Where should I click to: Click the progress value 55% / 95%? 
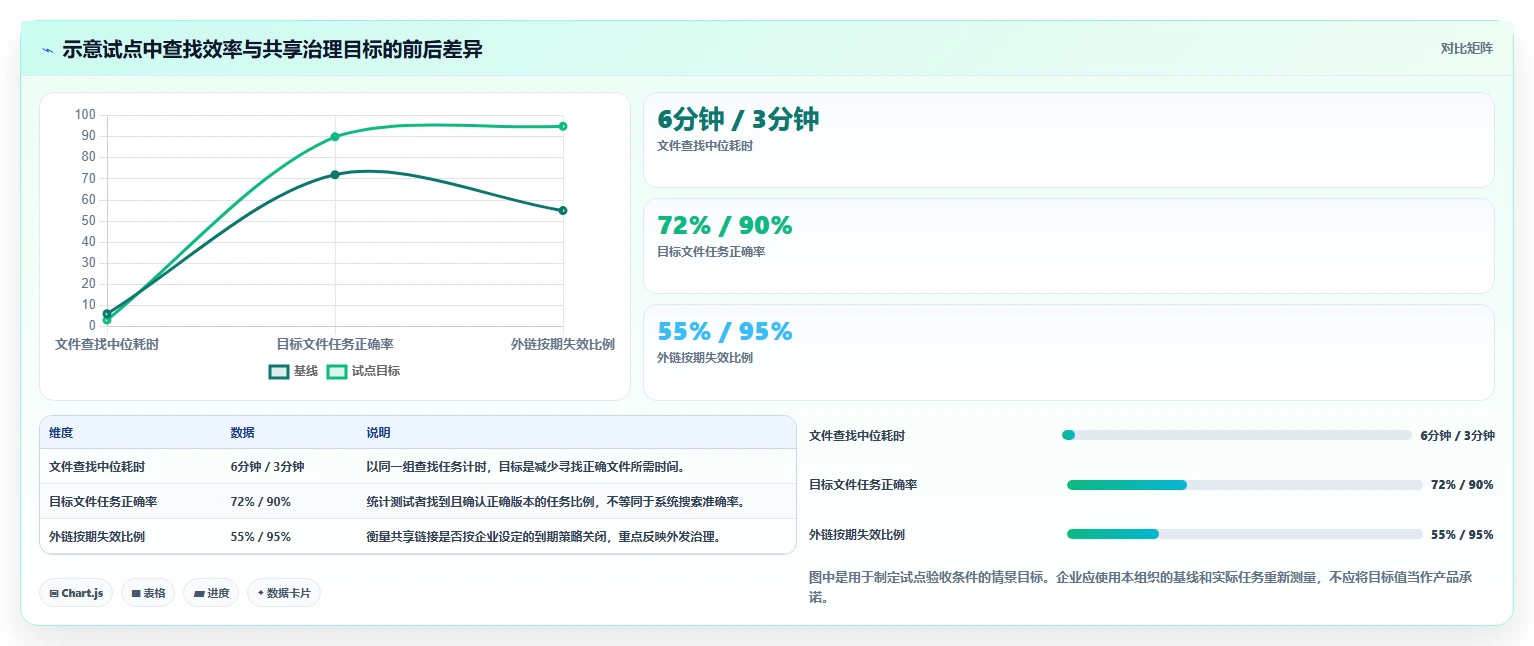tap(1462, 534)
